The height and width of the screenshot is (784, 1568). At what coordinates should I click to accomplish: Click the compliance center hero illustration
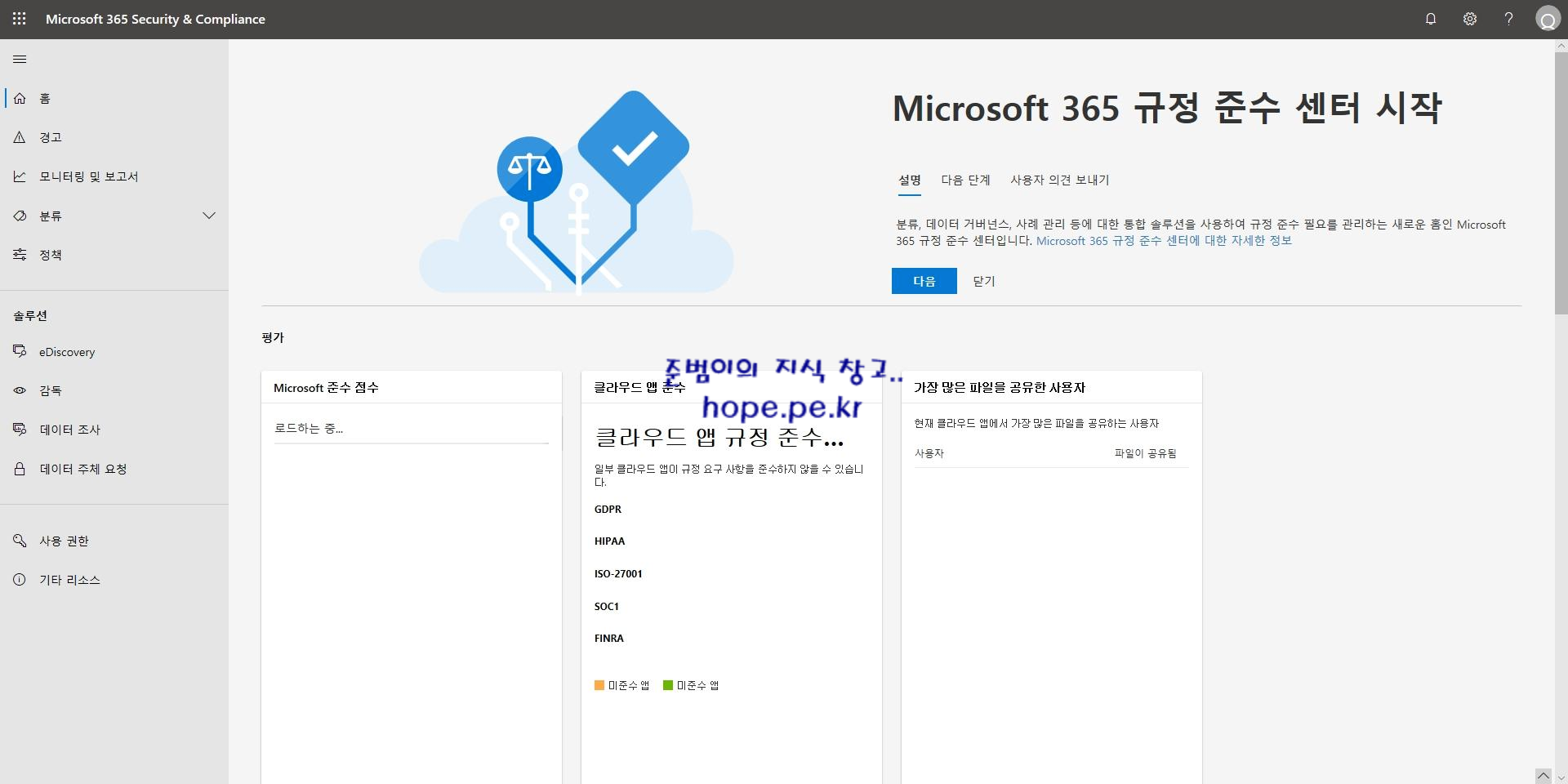[577, 192]
